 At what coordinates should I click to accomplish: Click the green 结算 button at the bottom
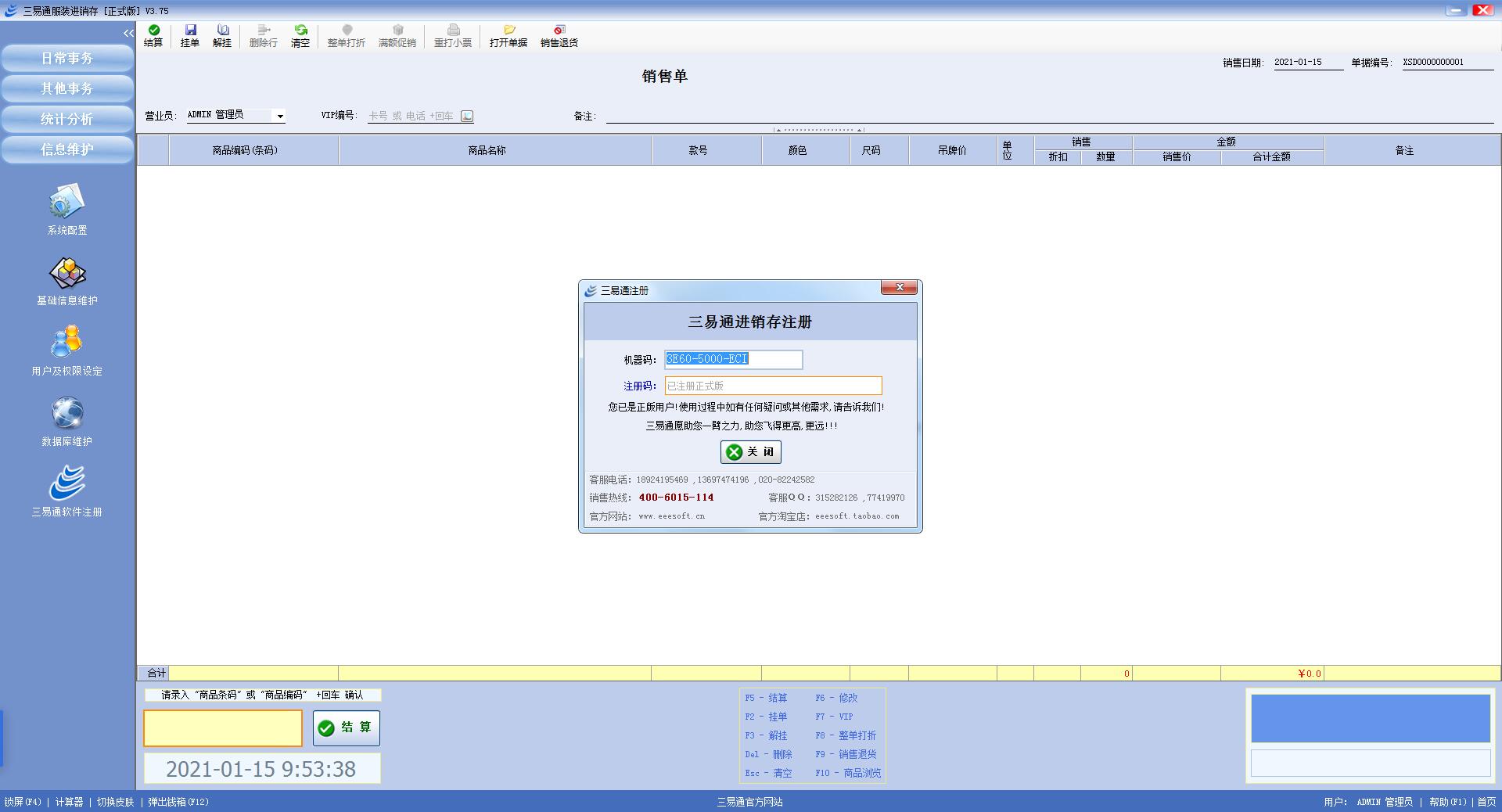click(x=347, y=728)
